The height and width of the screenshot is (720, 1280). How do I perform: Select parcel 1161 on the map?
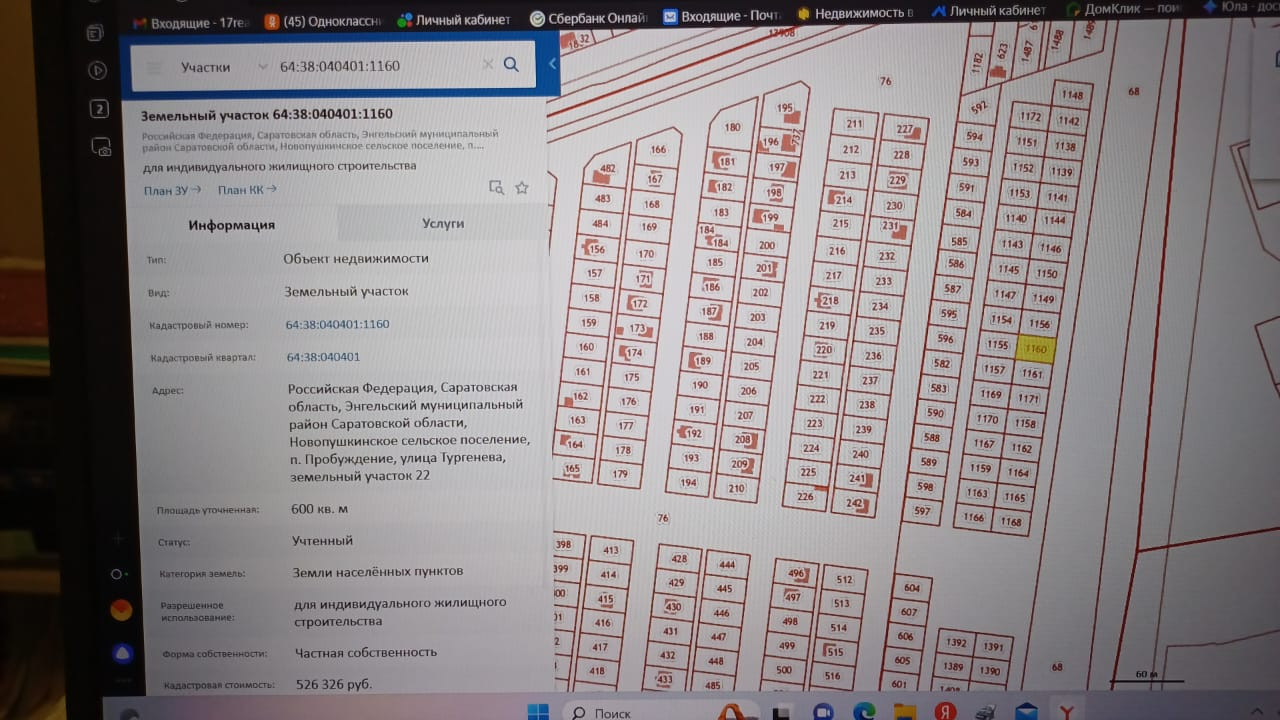pos(1032,374)
